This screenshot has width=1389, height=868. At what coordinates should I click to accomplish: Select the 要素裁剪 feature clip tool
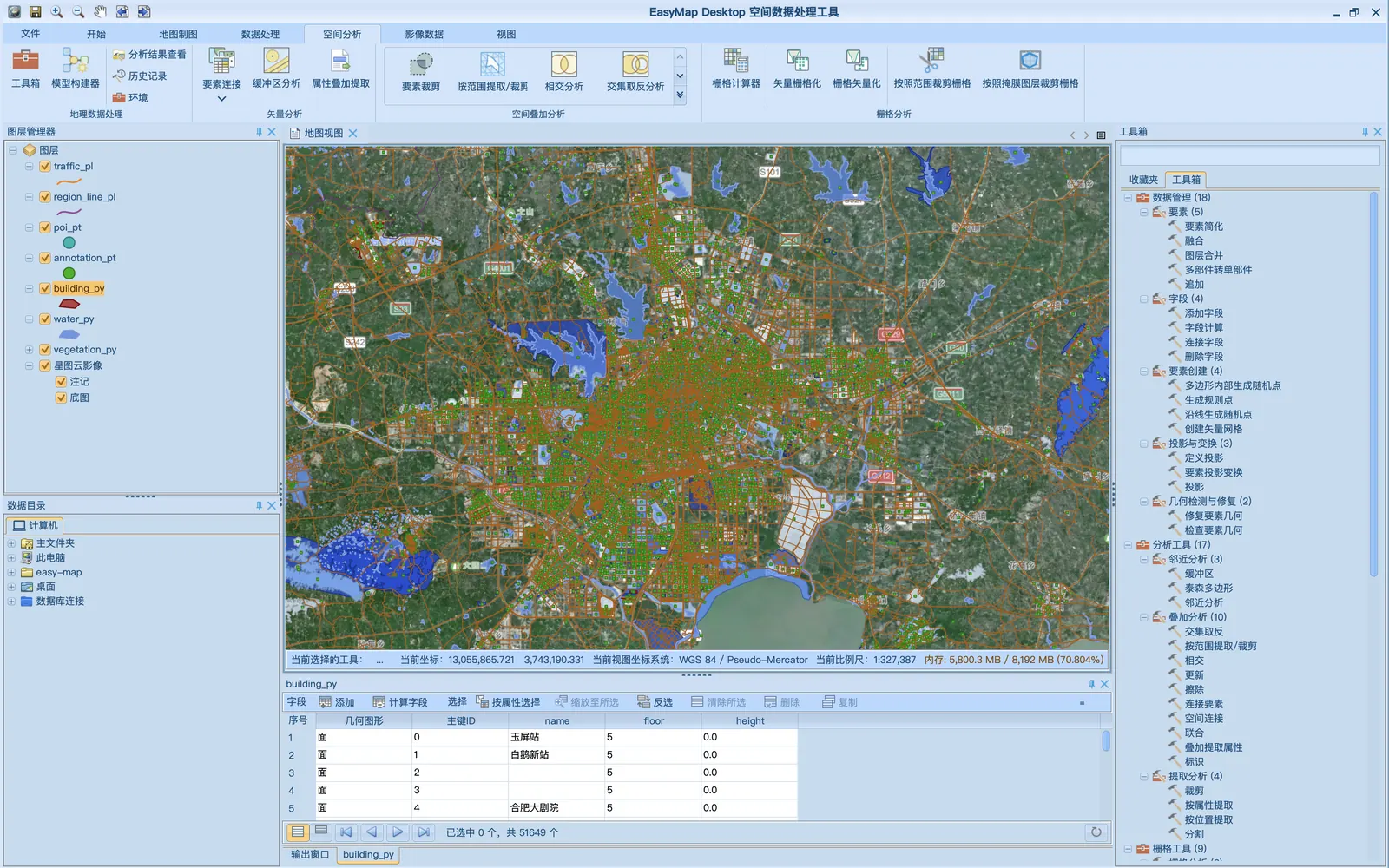point(421,73)
